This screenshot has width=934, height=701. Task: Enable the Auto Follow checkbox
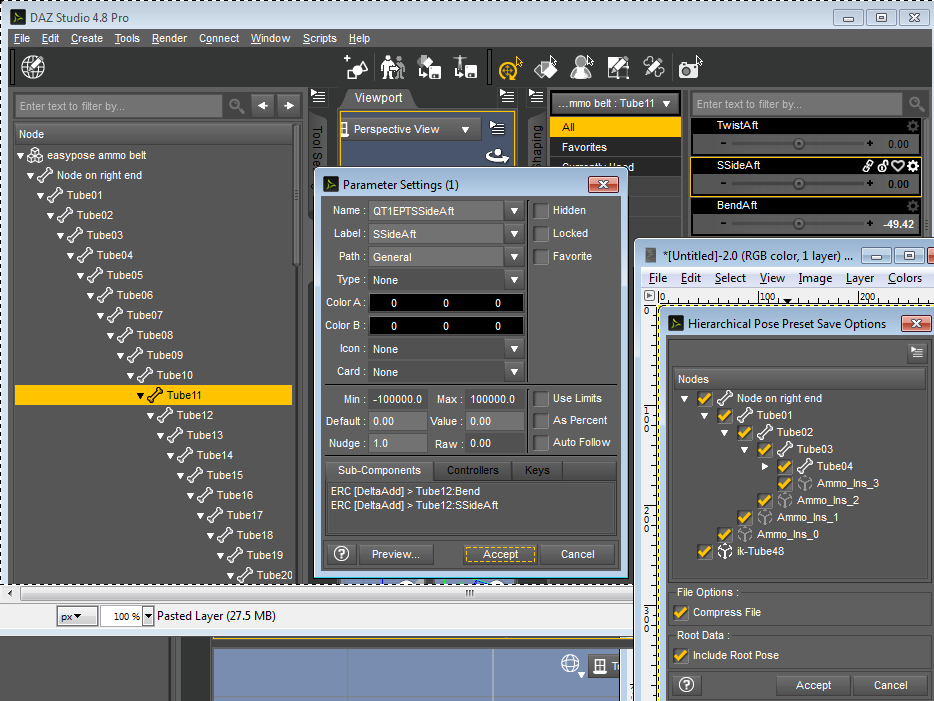coord(541,443)
